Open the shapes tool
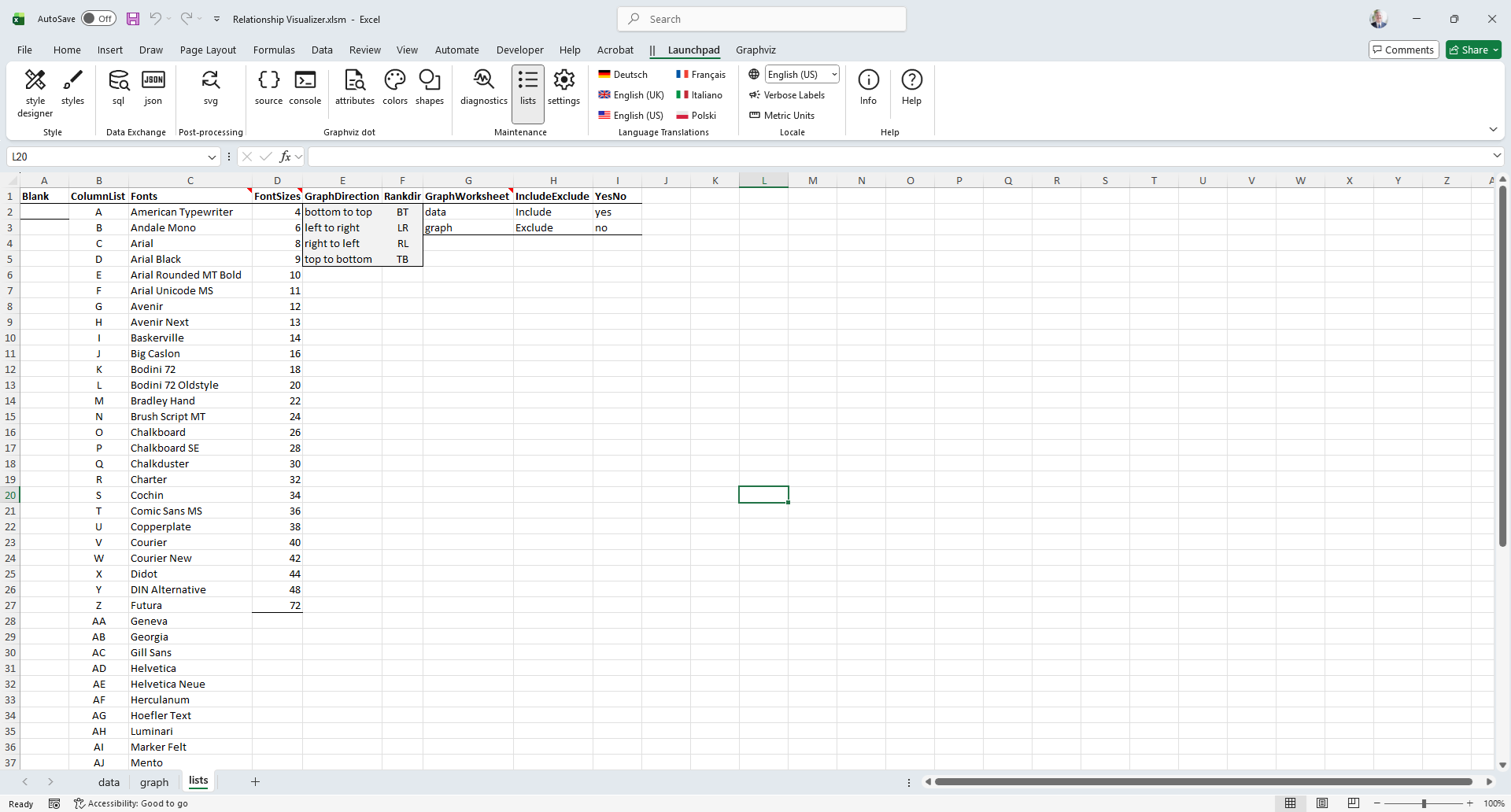1511x812 pixels. tap(430, 87)
